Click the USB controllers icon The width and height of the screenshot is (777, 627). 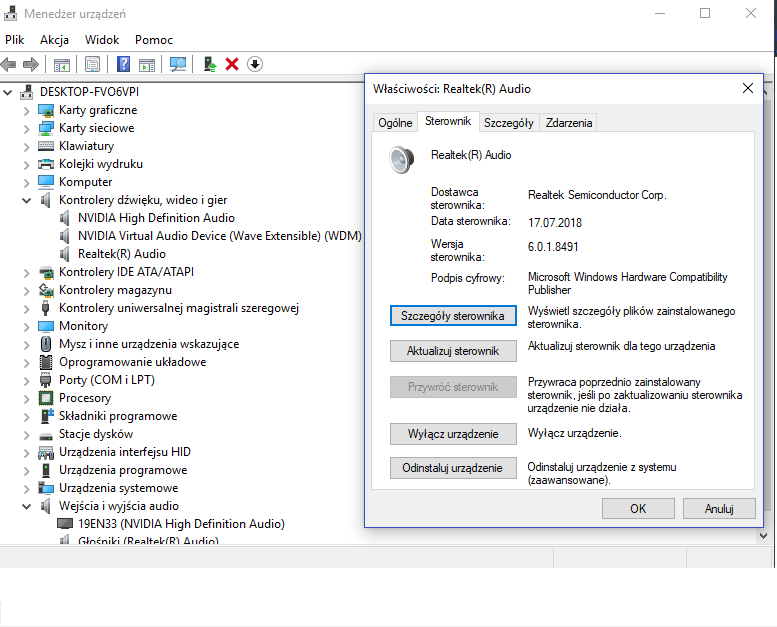tap(45, 308)
